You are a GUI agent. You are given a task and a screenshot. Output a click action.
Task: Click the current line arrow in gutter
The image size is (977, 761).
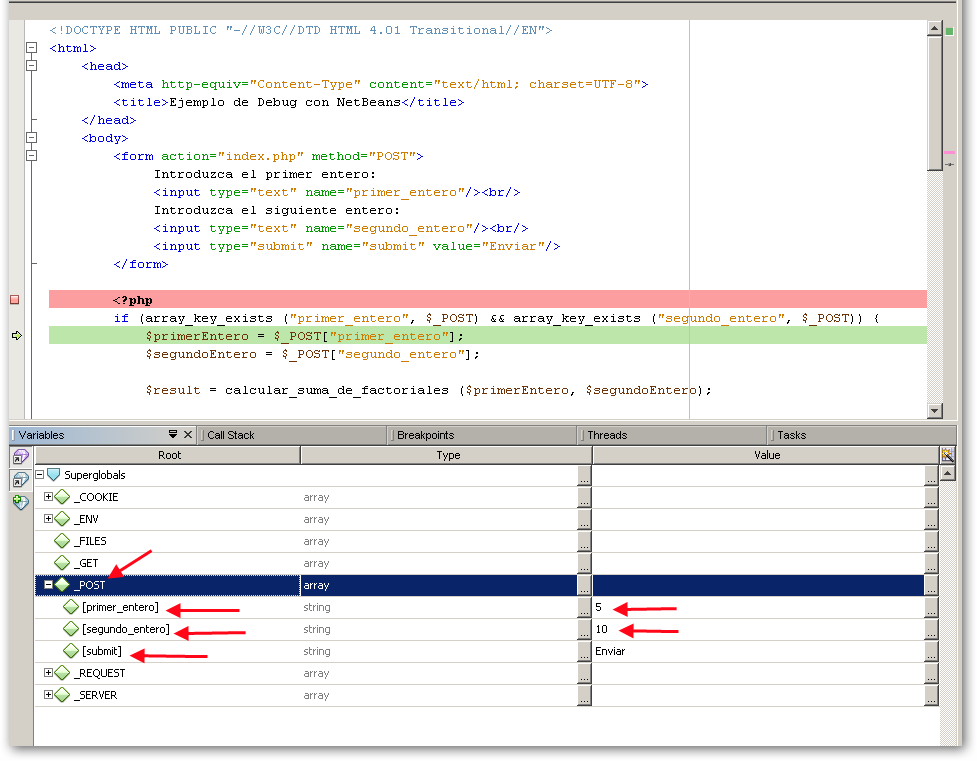(16, 336)
